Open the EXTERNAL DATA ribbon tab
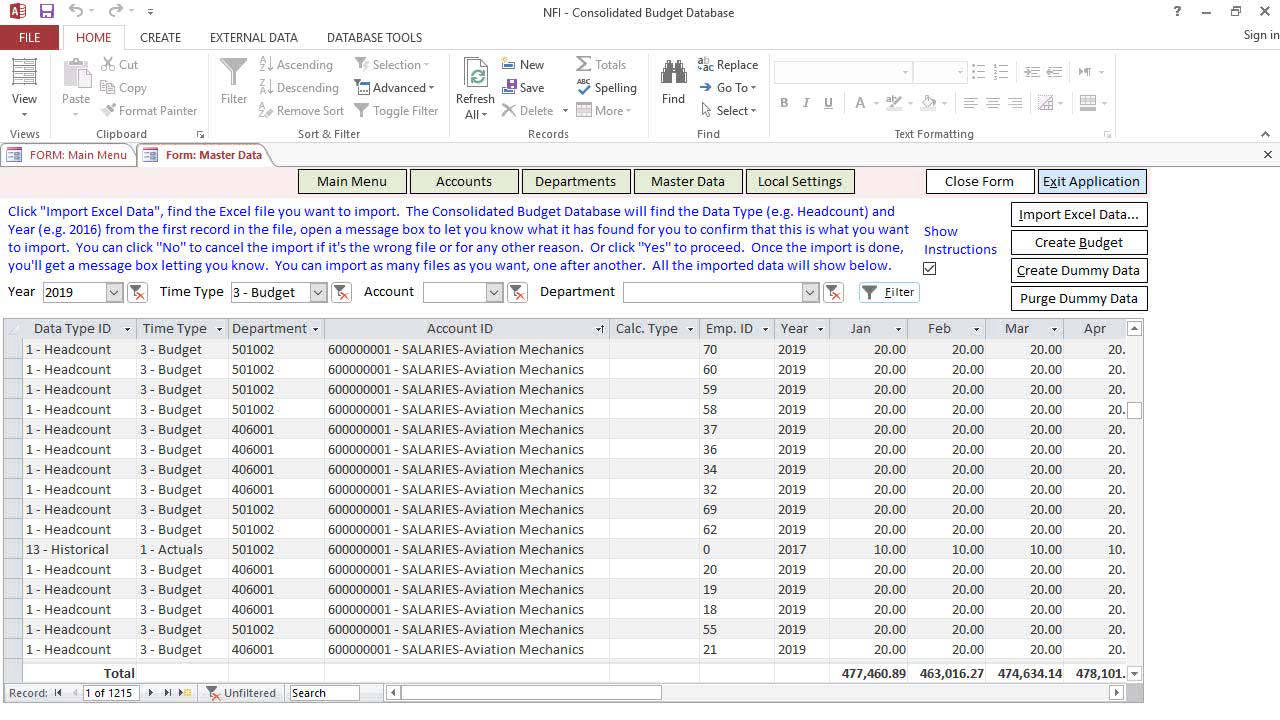Viewport: 1280px width, 720px height. pyautogui.click(x=253, y=37)
